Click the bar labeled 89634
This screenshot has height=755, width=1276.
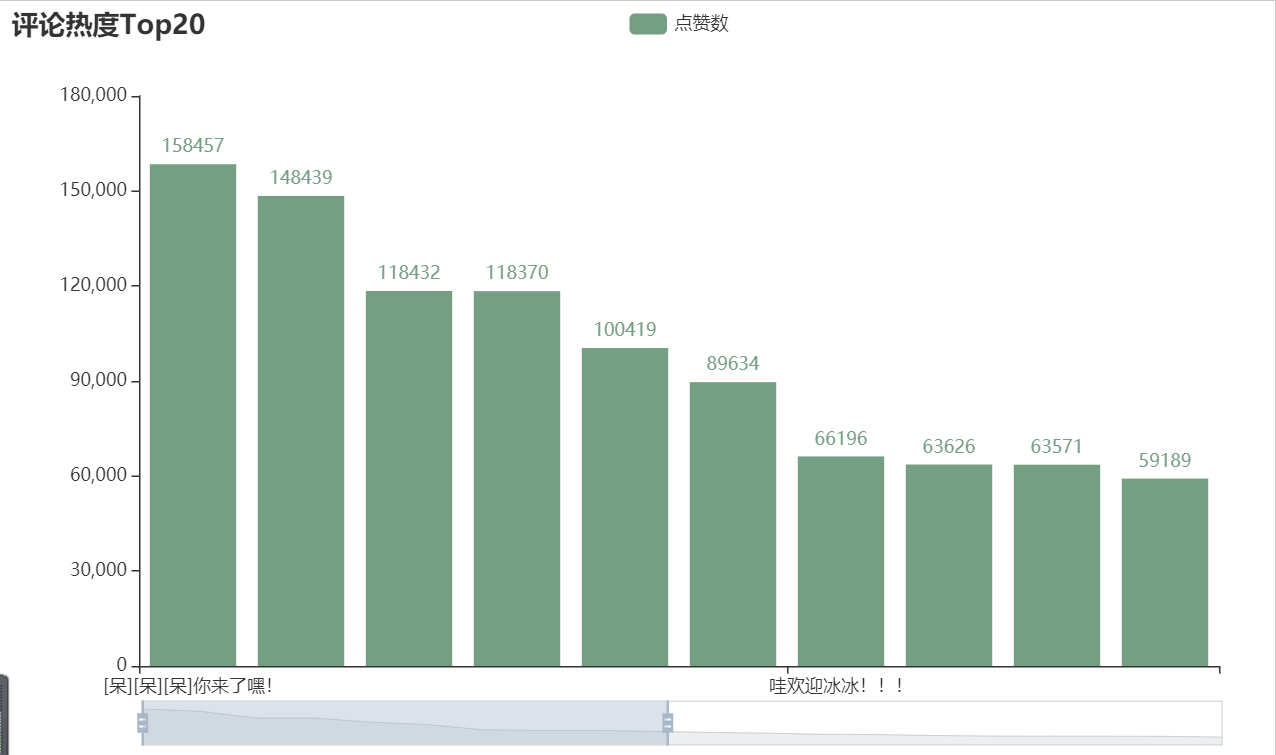pos(733,524)
